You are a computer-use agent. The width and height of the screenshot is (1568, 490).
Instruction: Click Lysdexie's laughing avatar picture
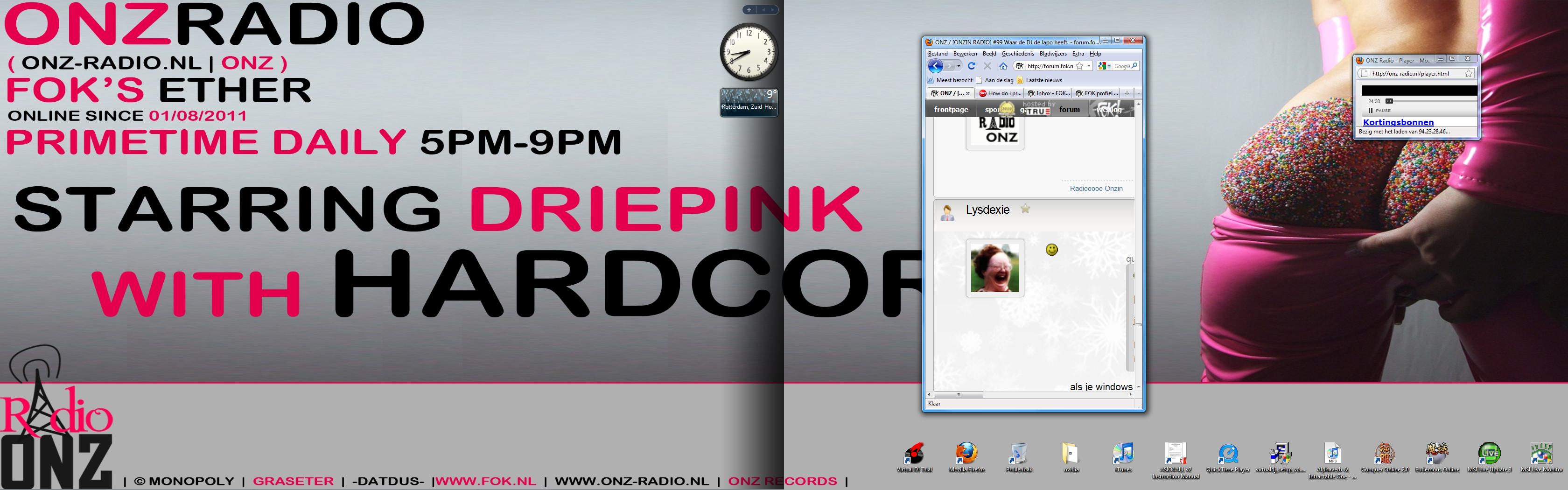(994, 268)
